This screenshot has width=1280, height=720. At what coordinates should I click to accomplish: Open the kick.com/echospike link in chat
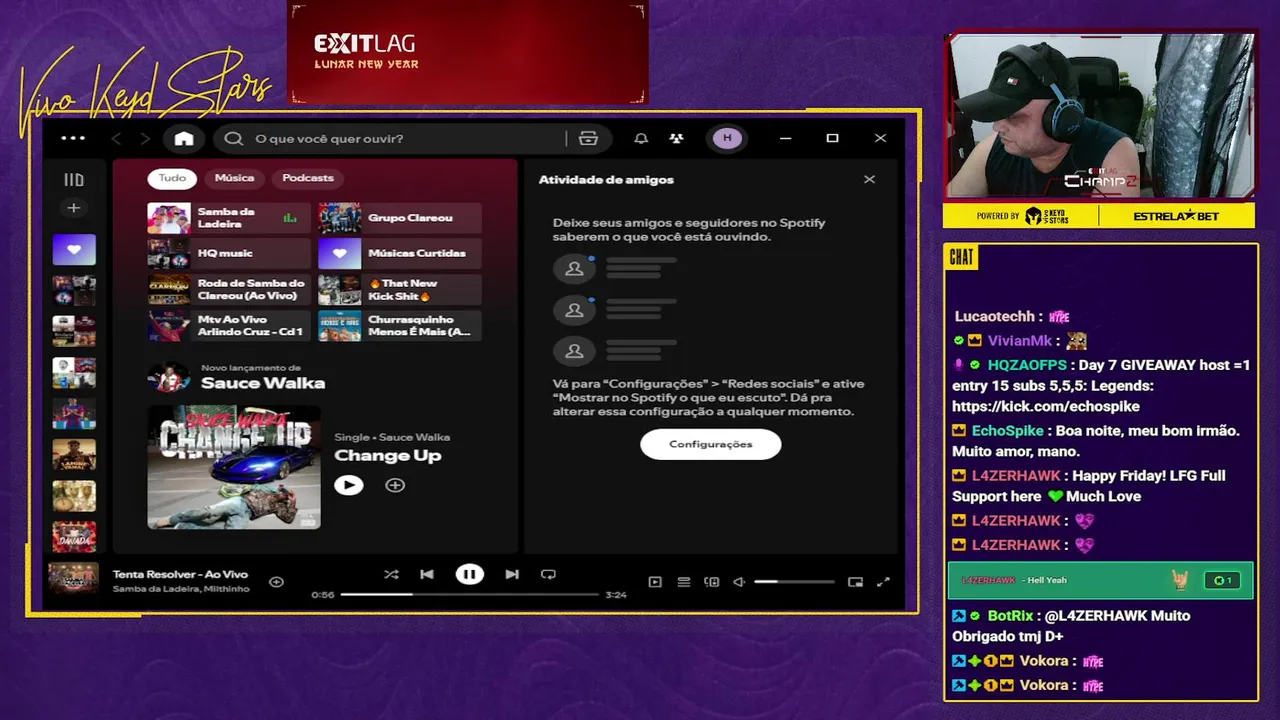pos(1046,407)
